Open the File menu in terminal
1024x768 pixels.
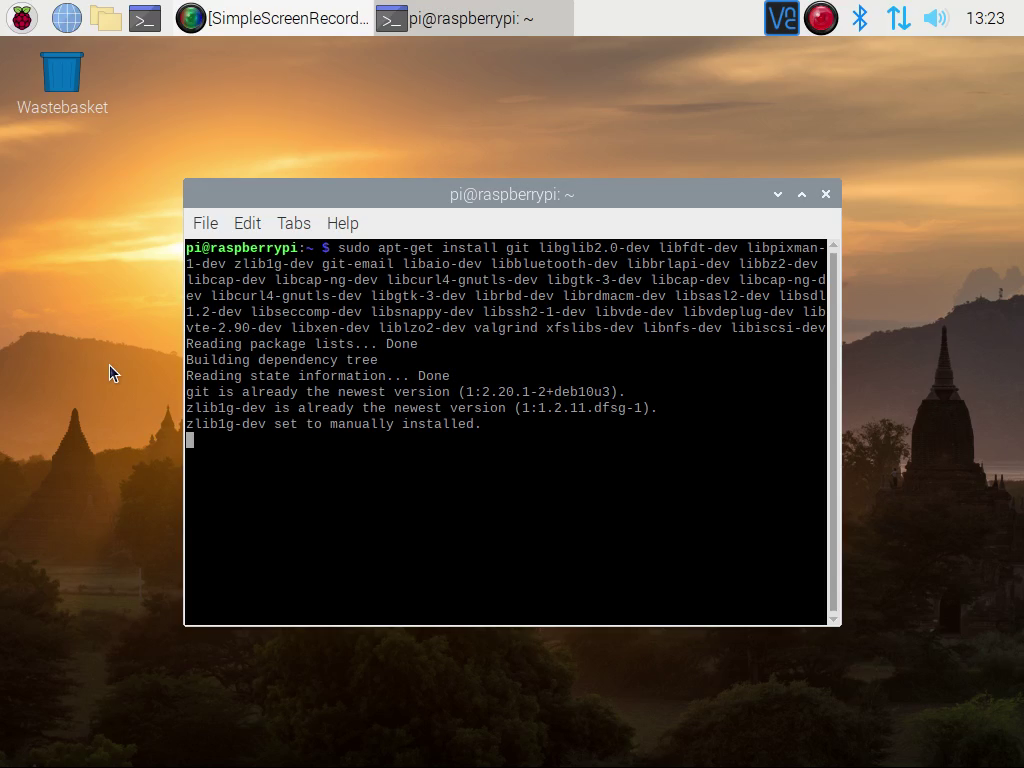205,223
